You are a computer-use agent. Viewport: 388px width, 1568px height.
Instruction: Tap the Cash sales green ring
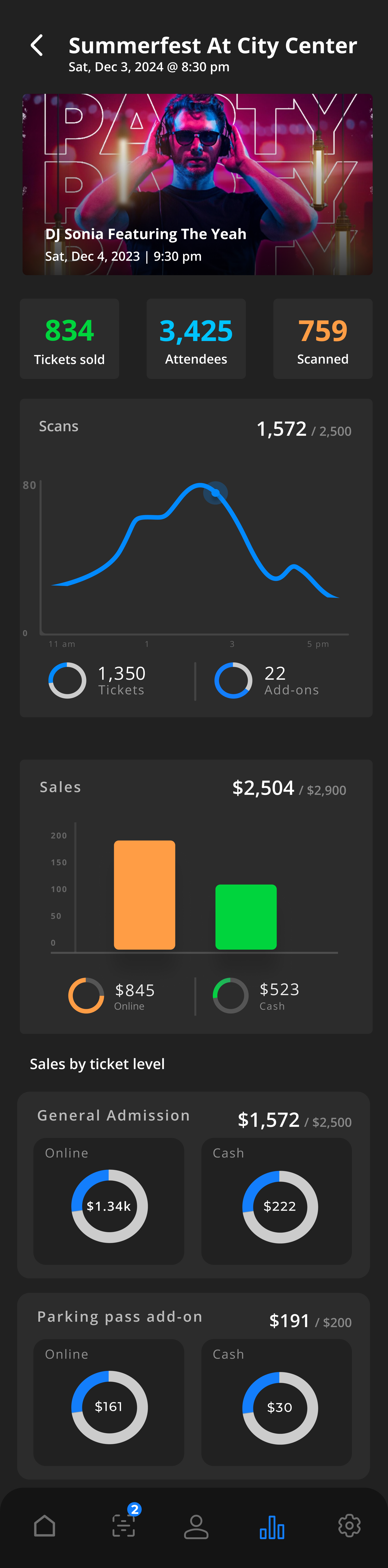click(230, 995)
